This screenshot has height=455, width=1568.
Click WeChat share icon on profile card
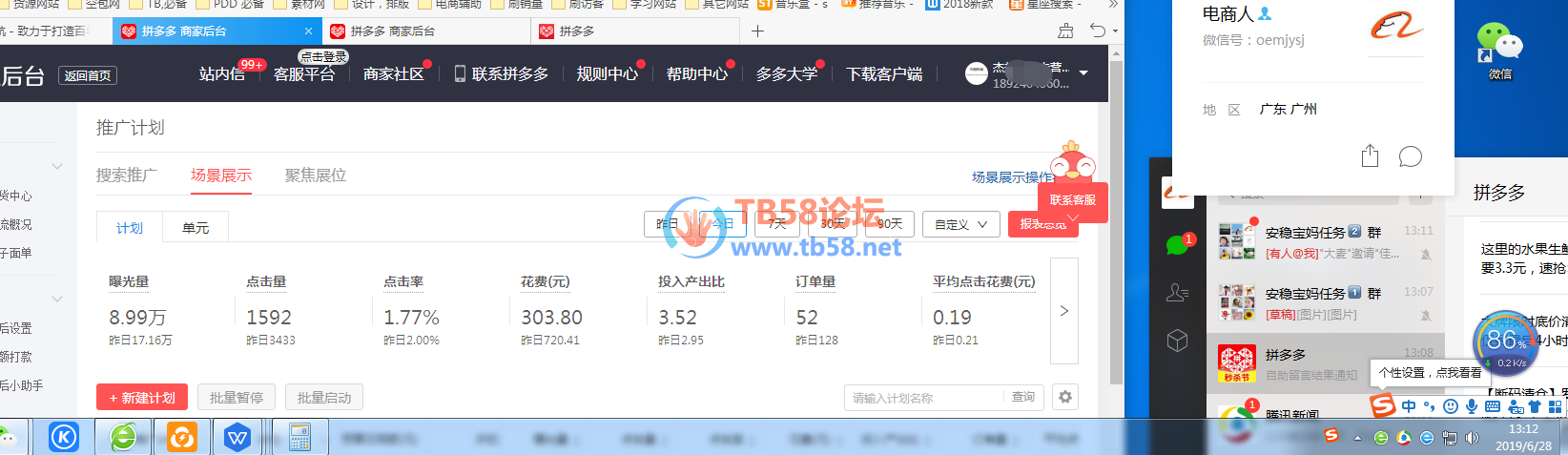click(1370, 155)
